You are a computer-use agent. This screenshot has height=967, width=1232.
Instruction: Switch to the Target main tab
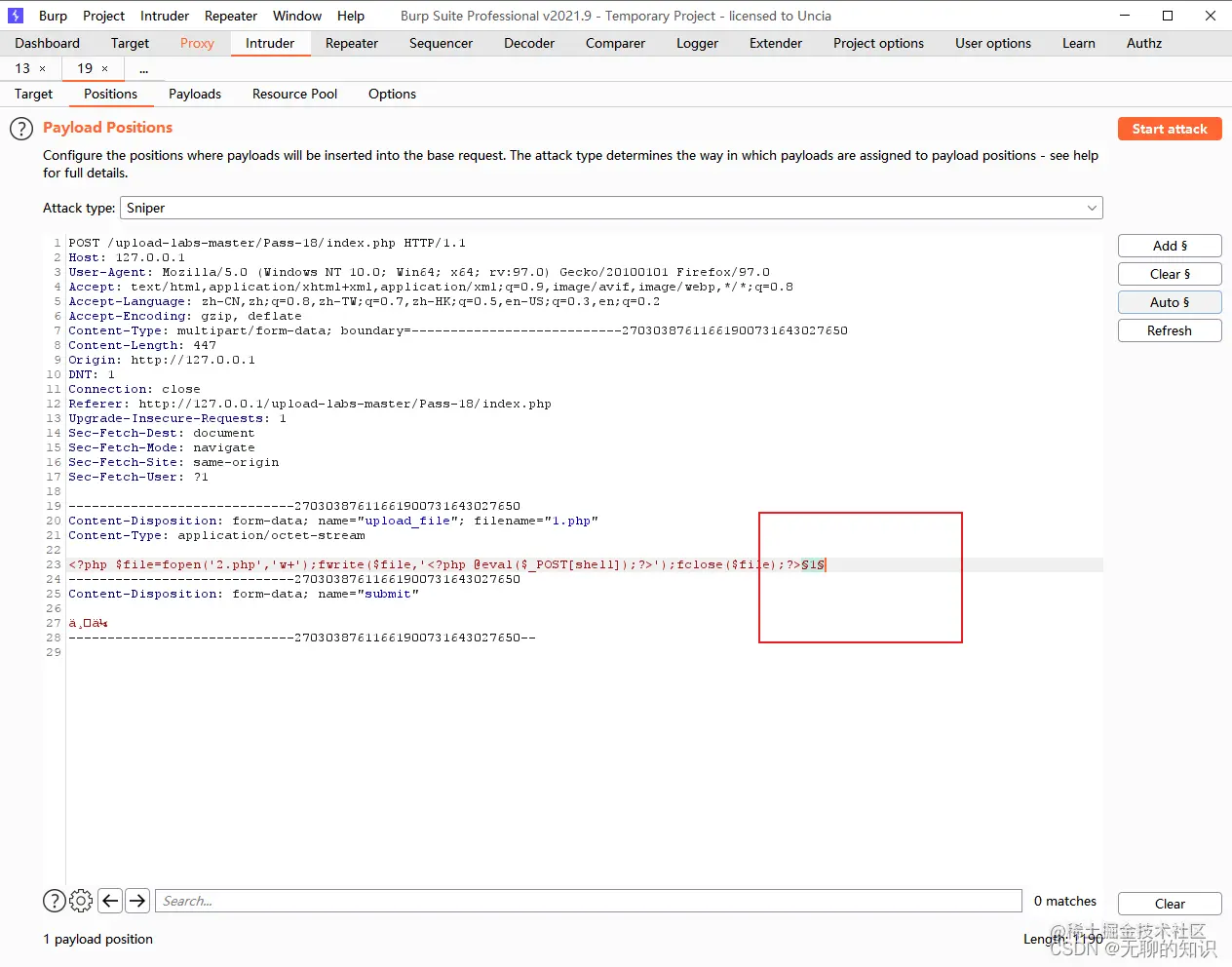pyautogui.click(x=130, y=43)
